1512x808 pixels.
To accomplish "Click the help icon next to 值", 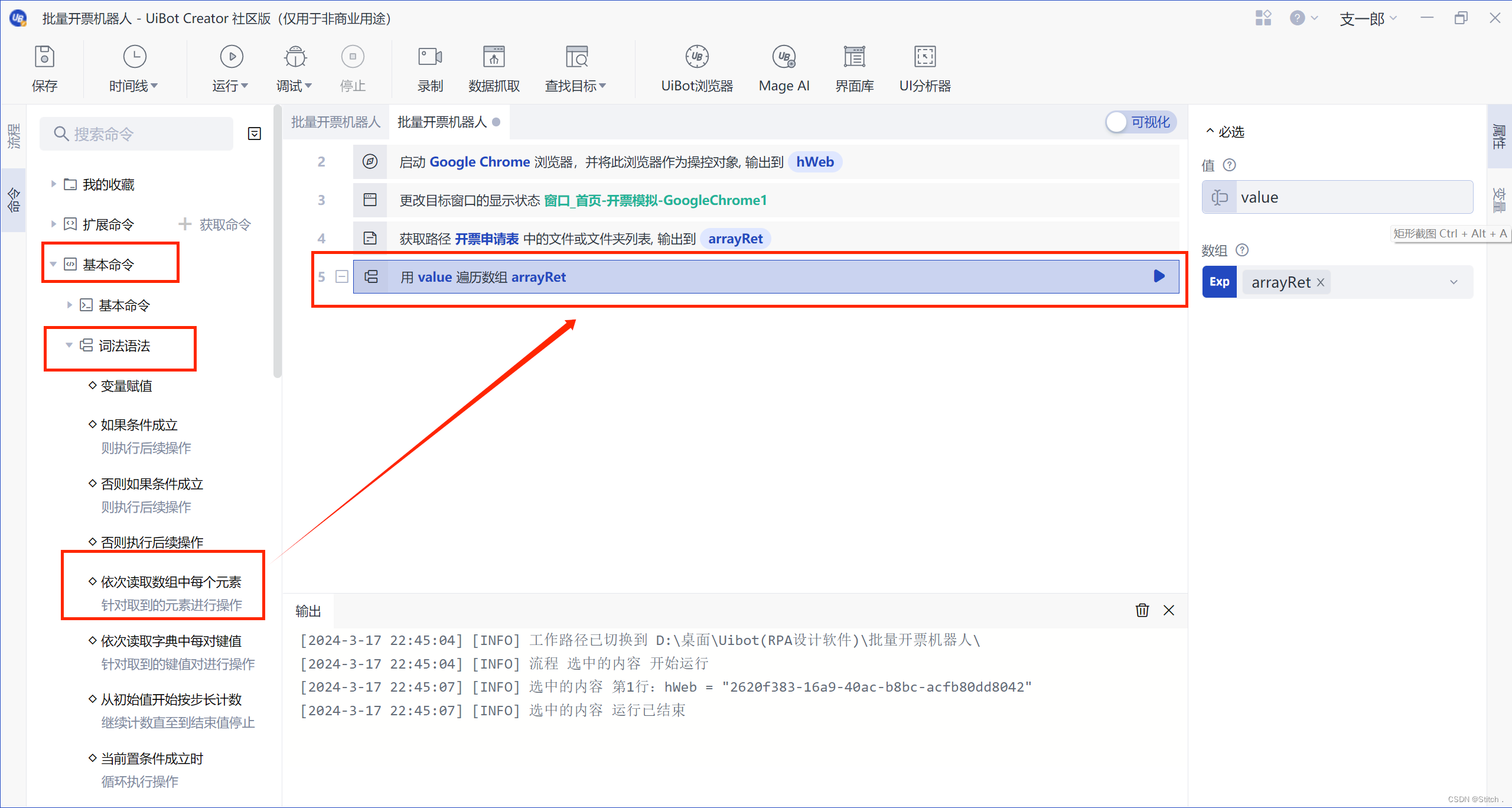I will point(1229,165).
